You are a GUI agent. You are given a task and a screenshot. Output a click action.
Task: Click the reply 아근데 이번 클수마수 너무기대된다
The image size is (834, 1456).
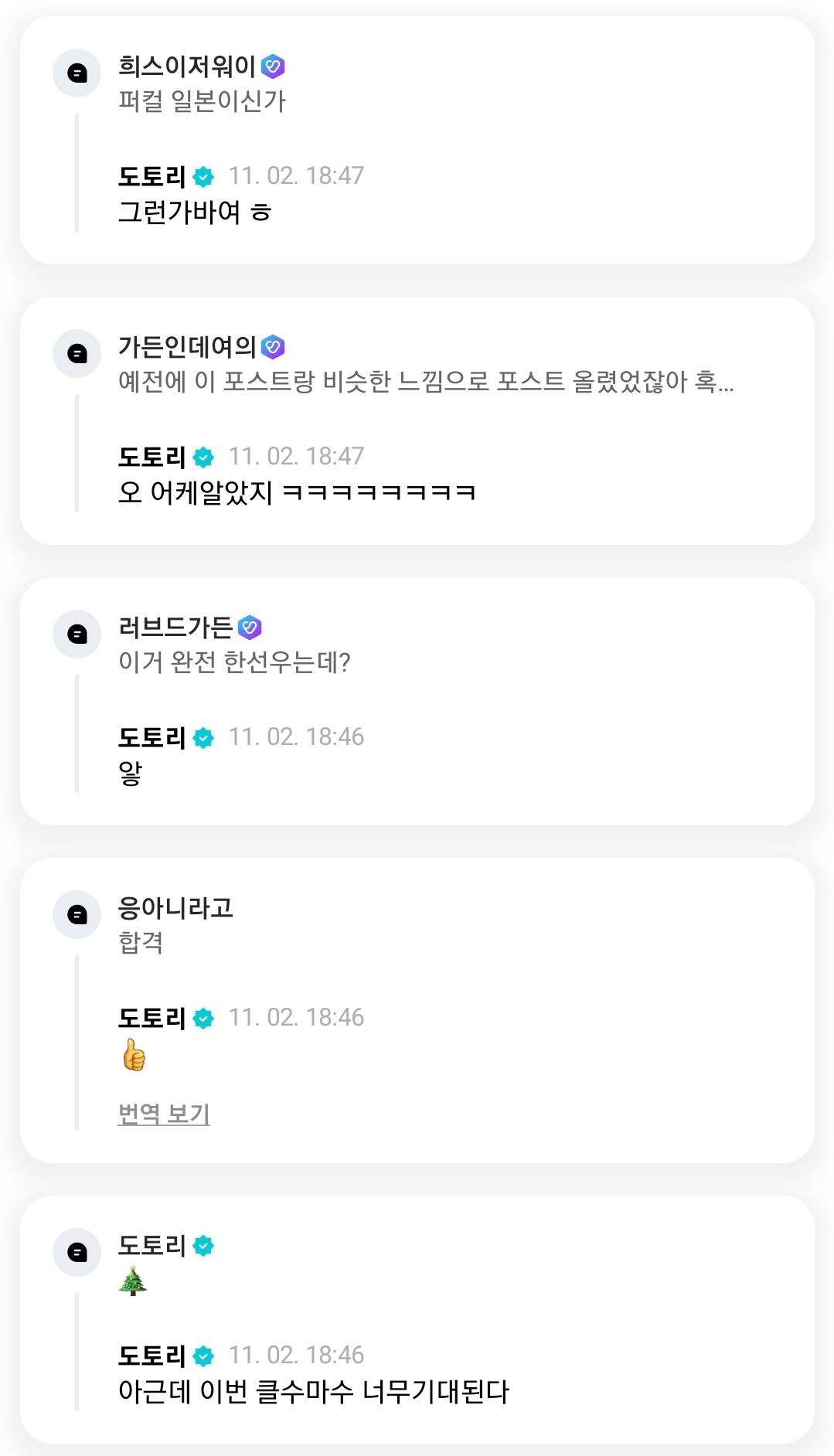[313, 1392]
